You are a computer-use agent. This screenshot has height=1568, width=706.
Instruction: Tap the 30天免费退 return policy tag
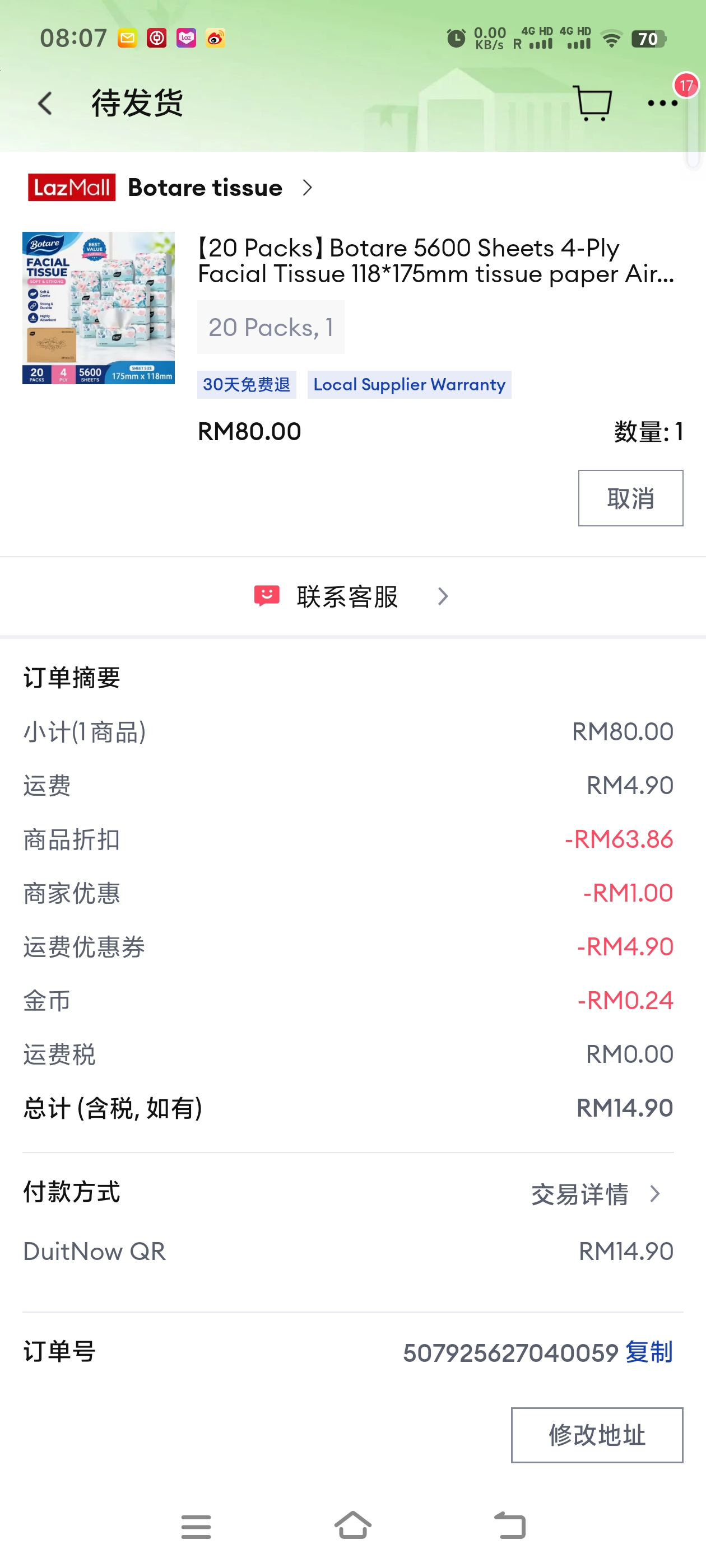pyautogui.click(x=247, y=385)
